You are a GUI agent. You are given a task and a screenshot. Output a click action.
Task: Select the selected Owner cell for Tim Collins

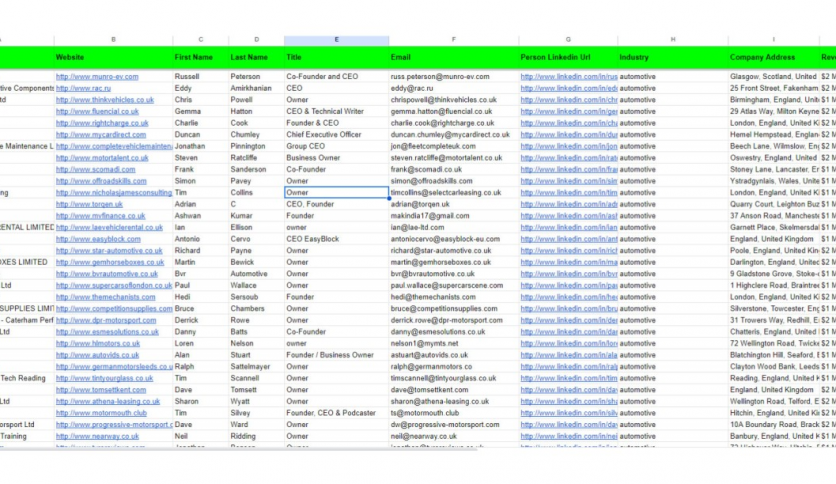336,193
